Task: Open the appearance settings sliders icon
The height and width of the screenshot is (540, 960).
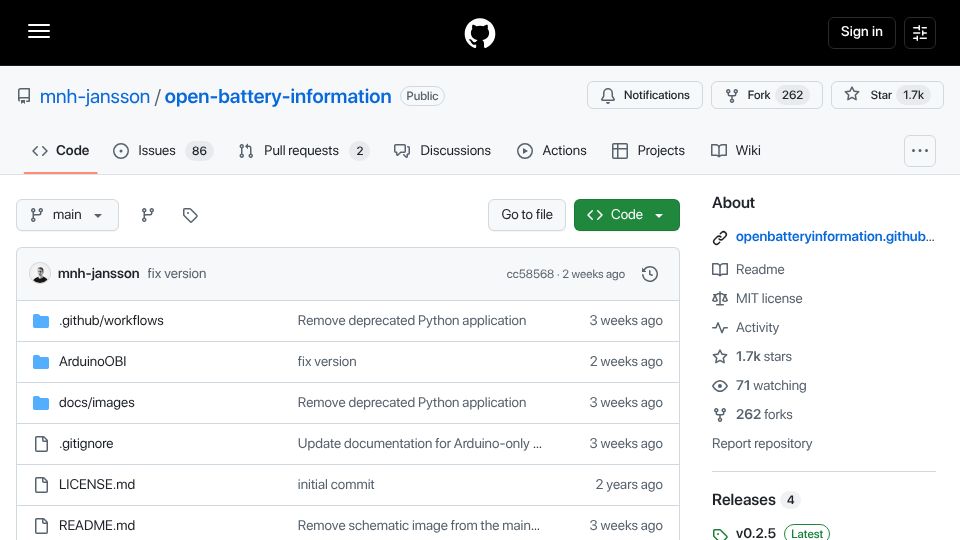Action: point(920,32)
